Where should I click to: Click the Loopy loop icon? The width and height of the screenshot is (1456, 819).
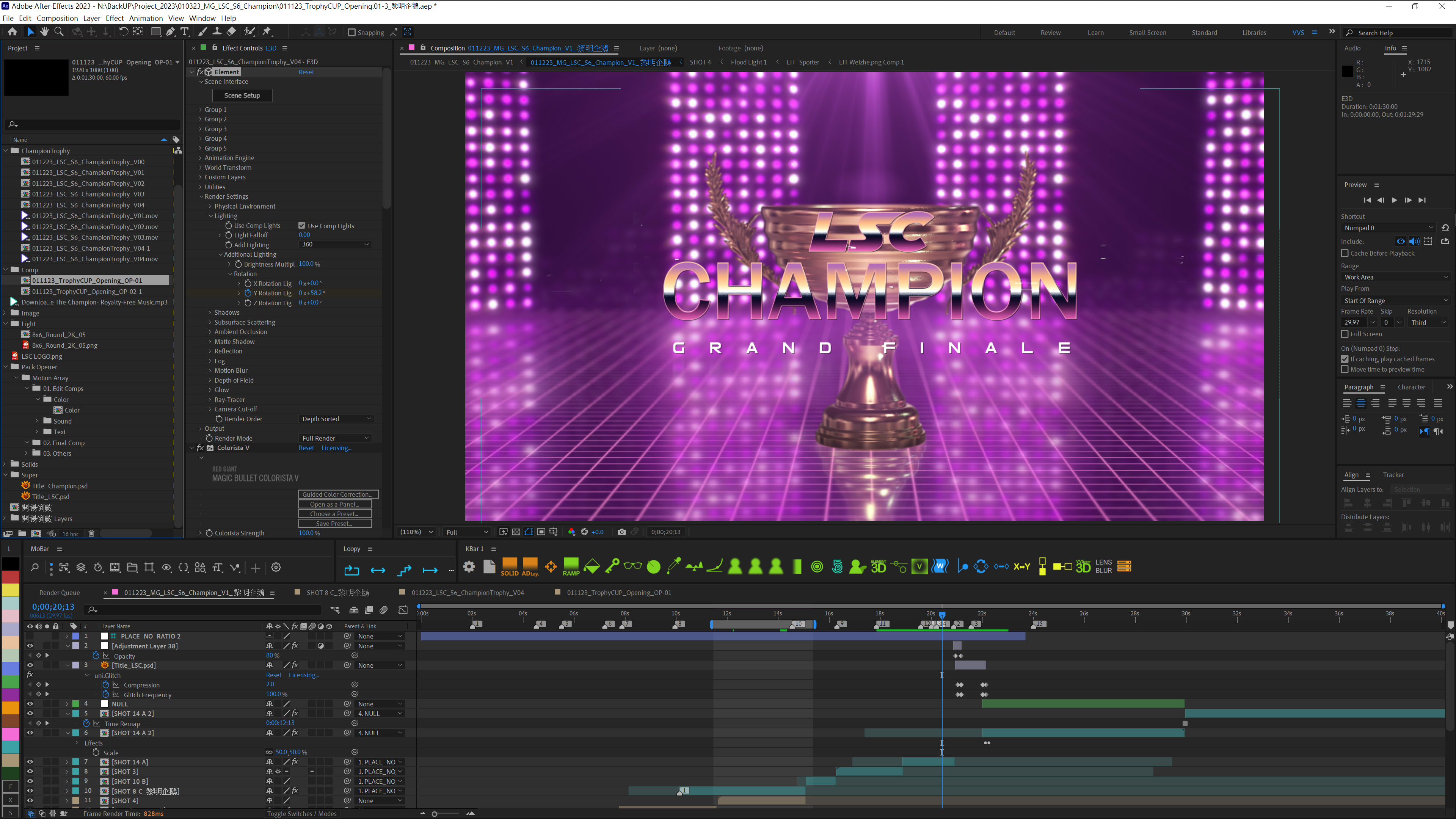click(x=351, y=570)
